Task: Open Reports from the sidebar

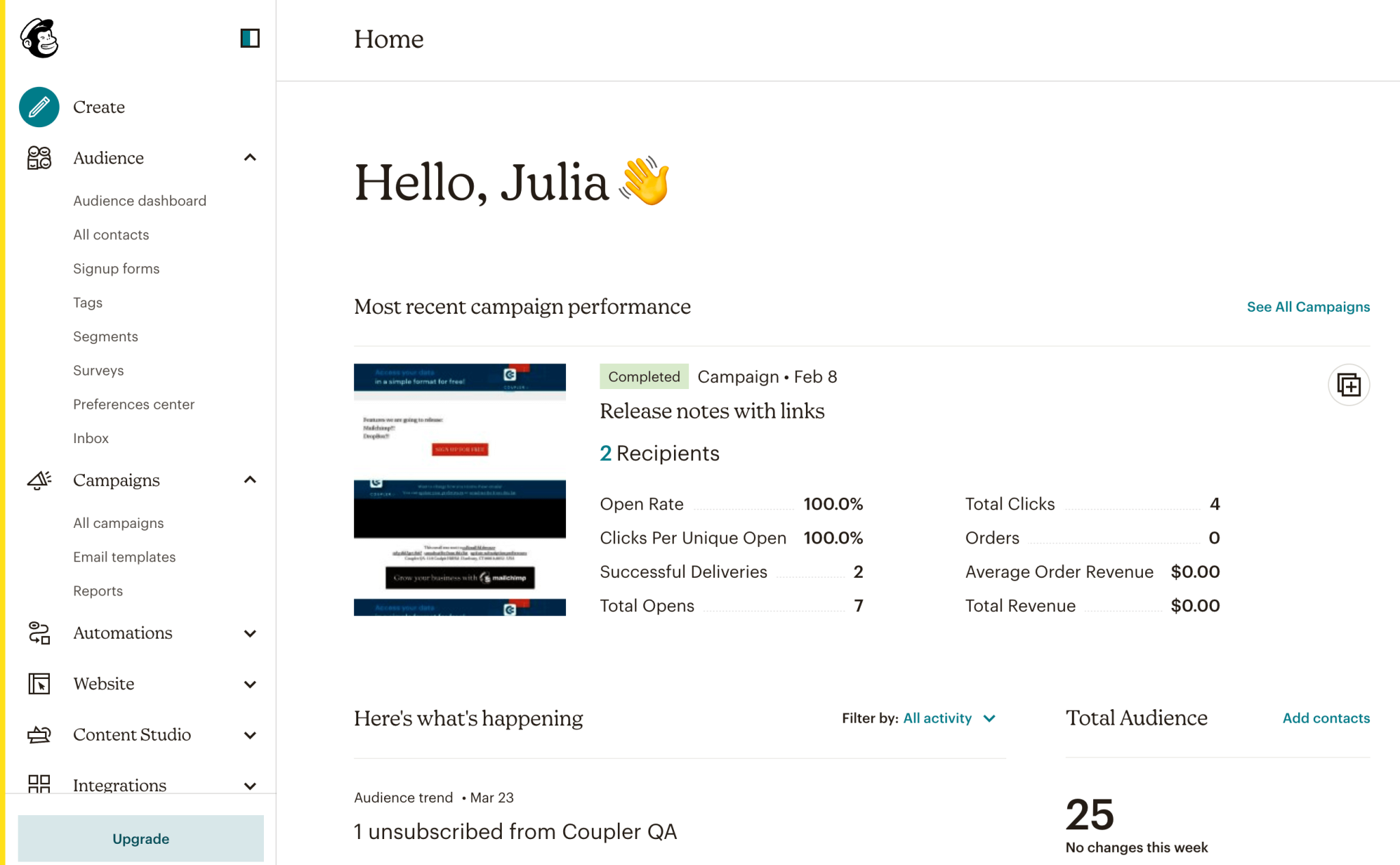Action: [98, 591]
